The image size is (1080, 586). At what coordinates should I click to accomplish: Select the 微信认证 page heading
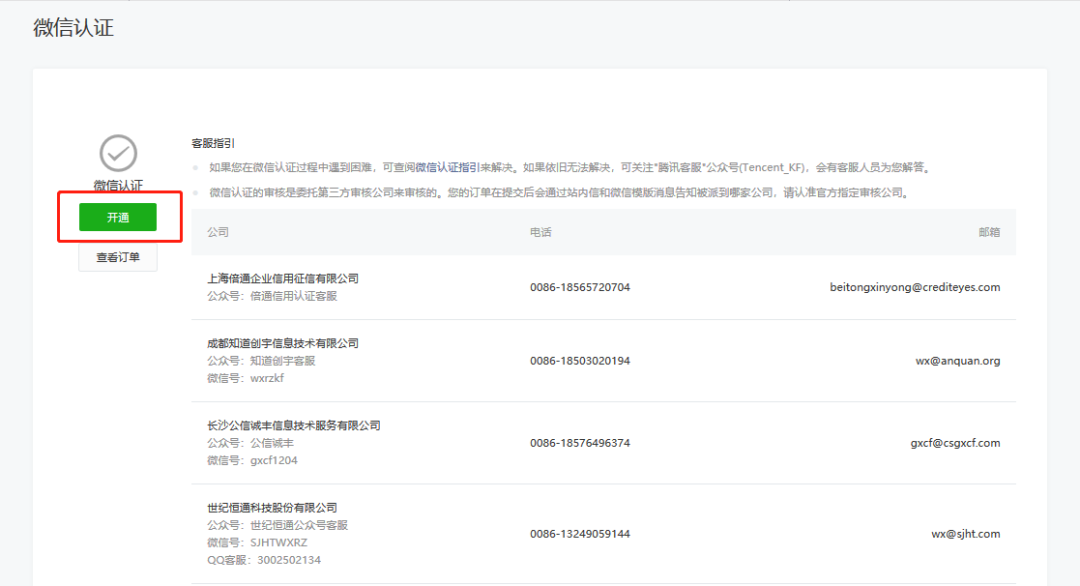tap(74, 28)
